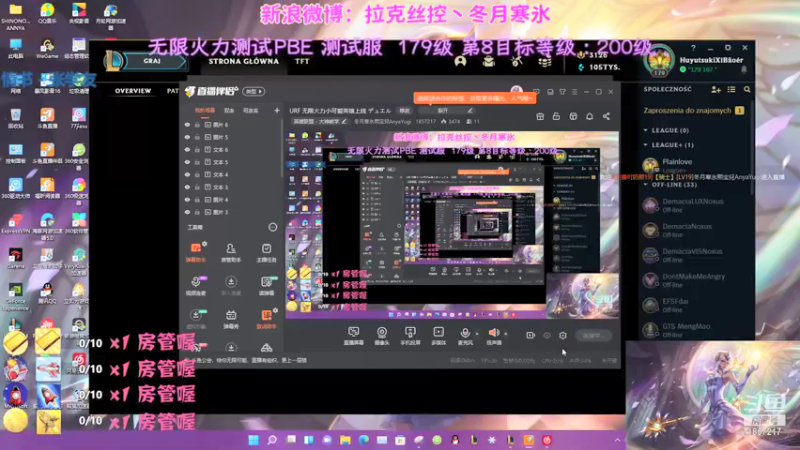Viewport: 800px width, 450px height.
Task: Toggle preview eye icon in bottom bar
Action: point(547,335)
